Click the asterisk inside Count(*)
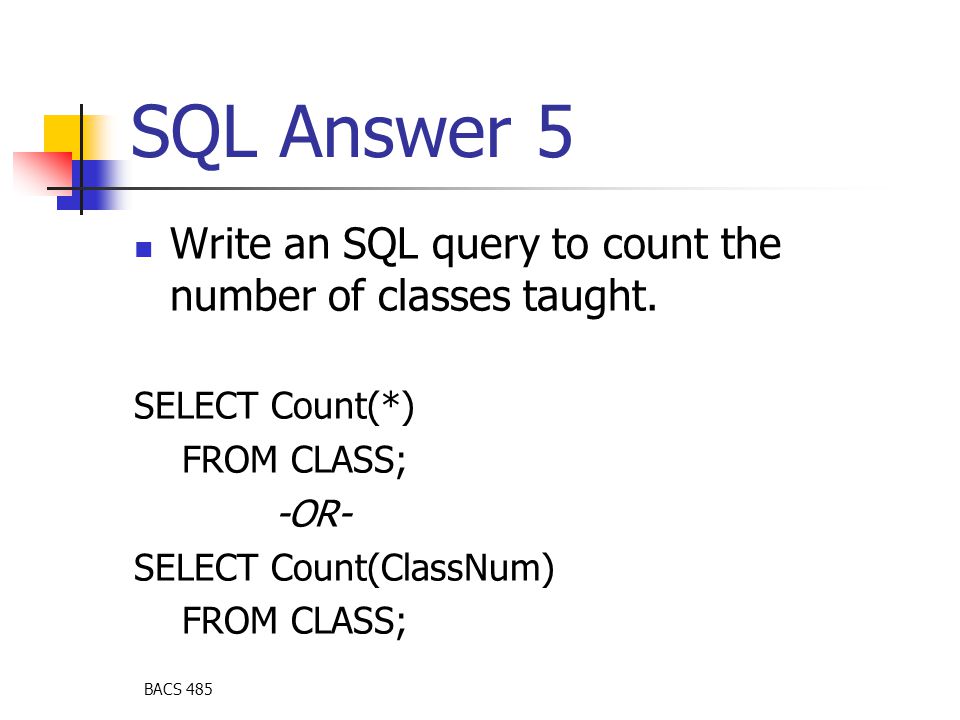 click(x=389, y=400)
